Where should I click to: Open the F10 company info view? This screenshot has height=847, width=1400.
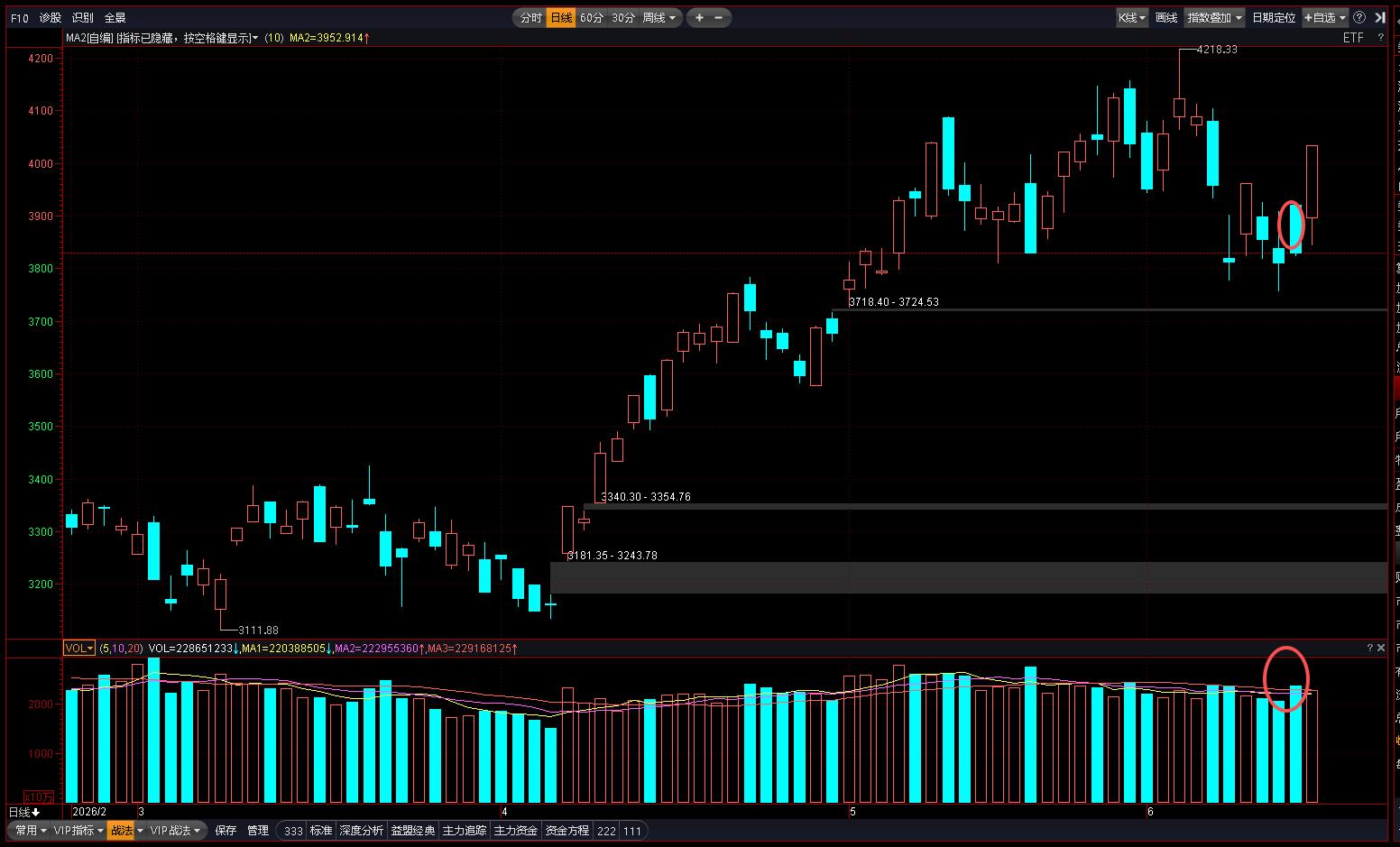(x=19, y=18)
